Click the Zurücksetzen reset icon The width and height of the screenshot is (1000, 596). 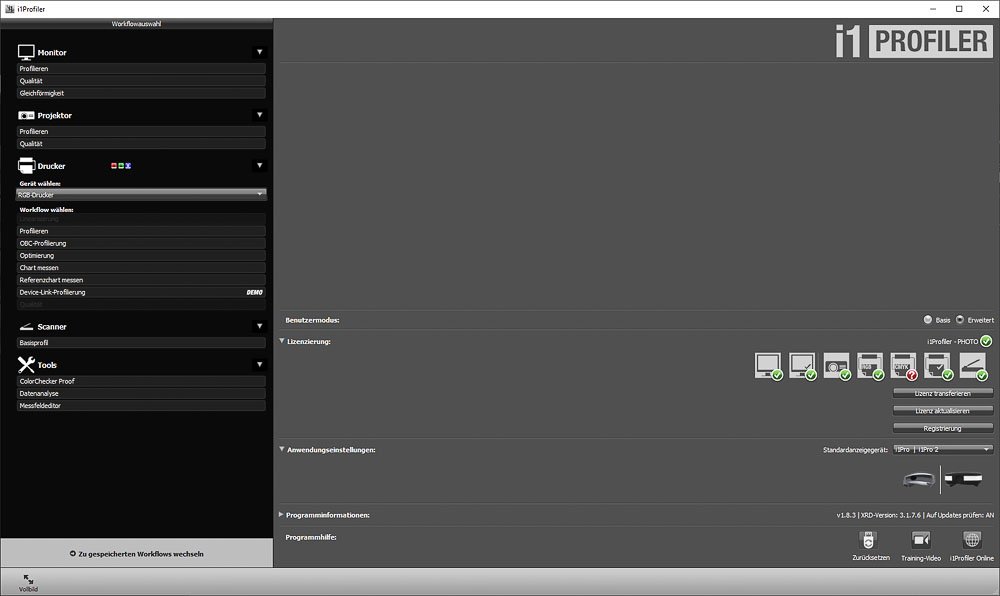click(x=868, y=541)
